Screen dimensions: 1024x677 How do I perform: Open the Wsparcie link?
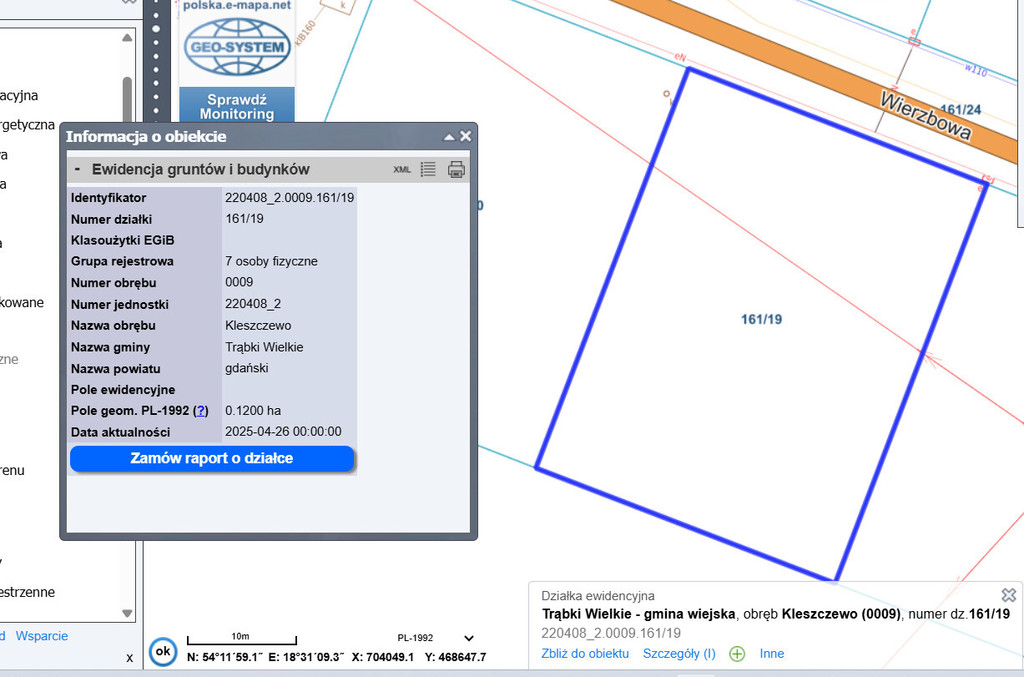pos(42,636)
